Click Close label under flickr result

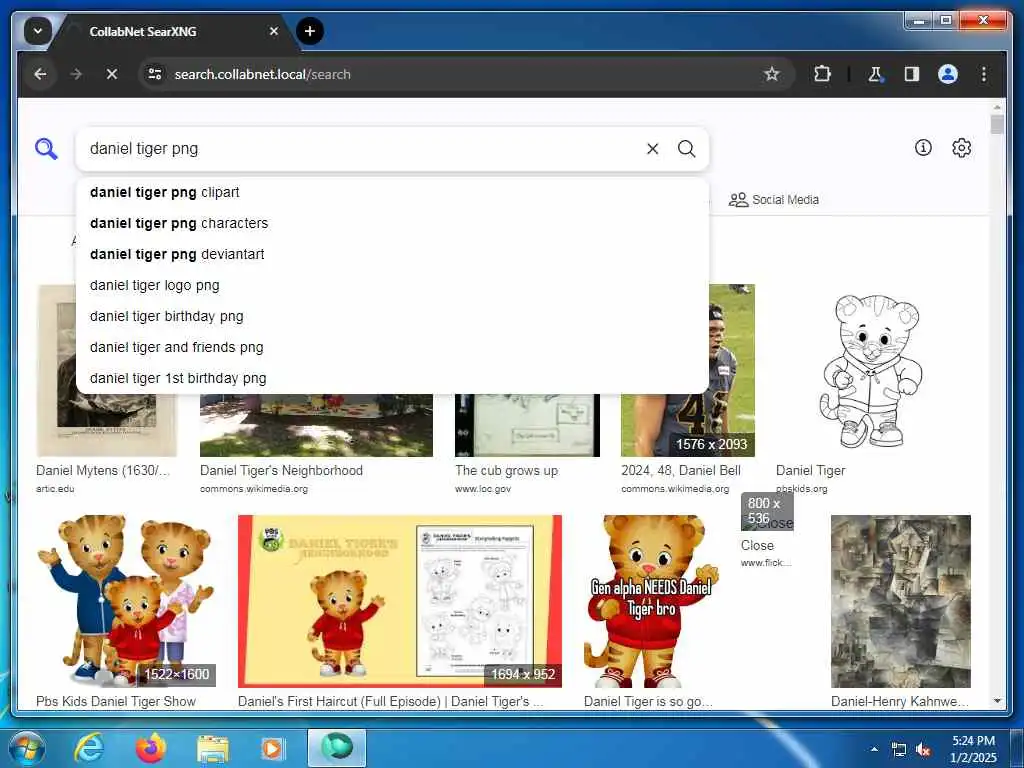[x=757, y=545]
